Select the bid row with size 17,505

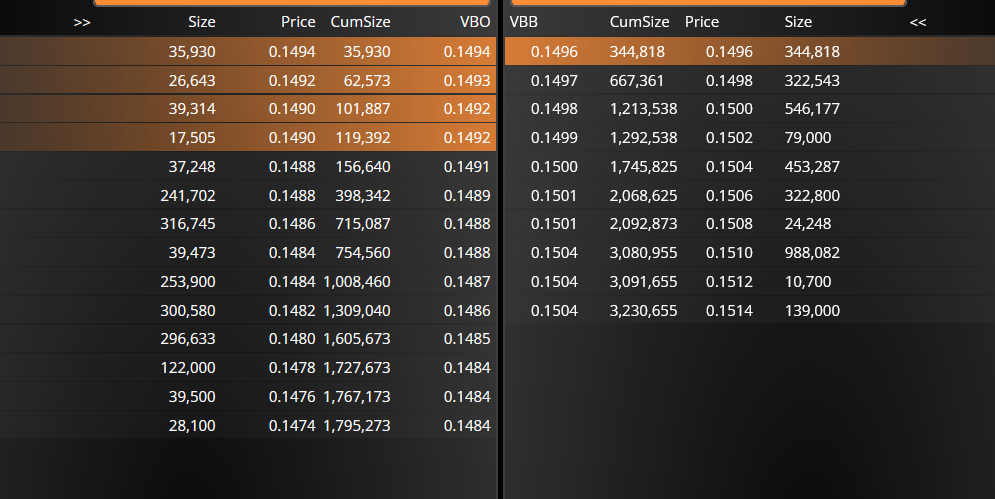(x=248, y=138)
